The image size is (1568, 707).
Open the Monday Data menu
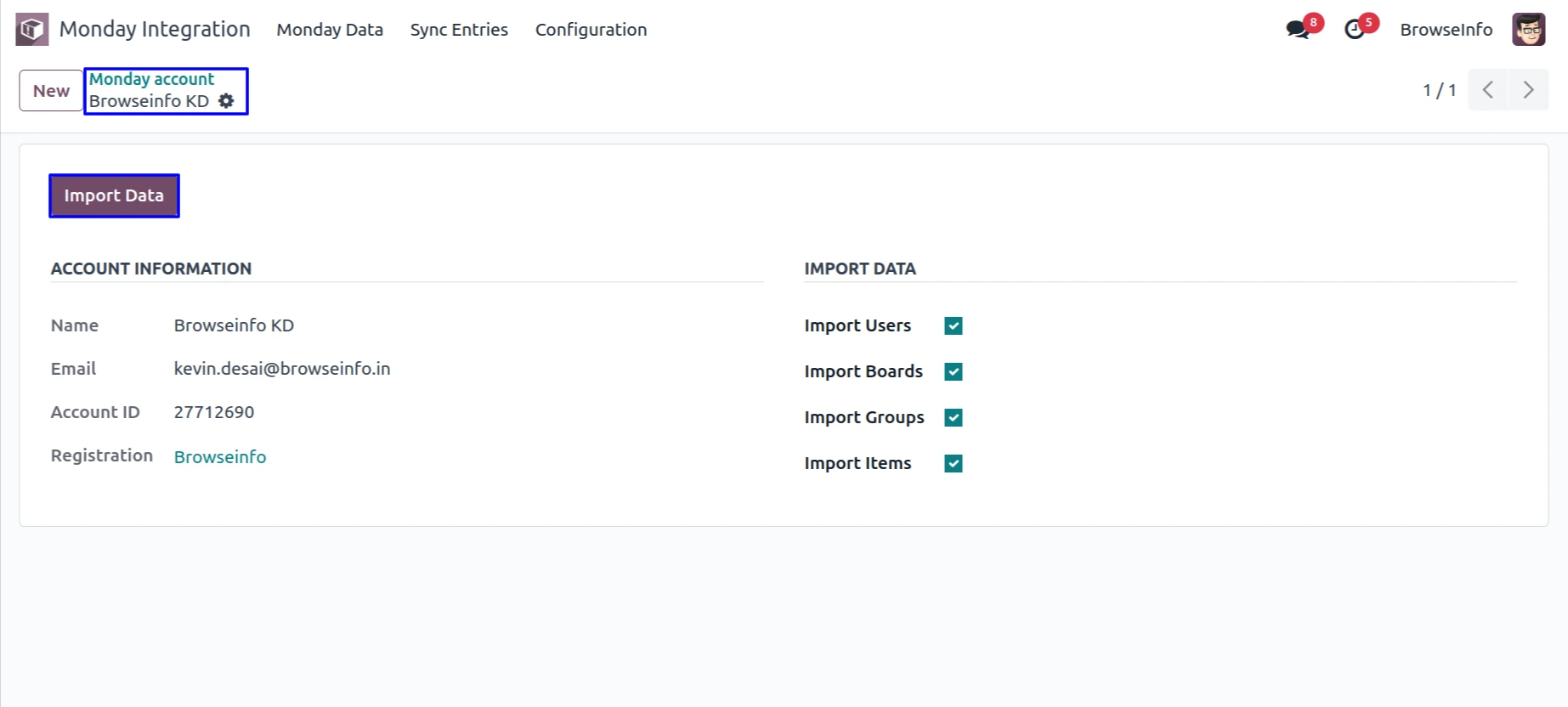click(330, 30)
